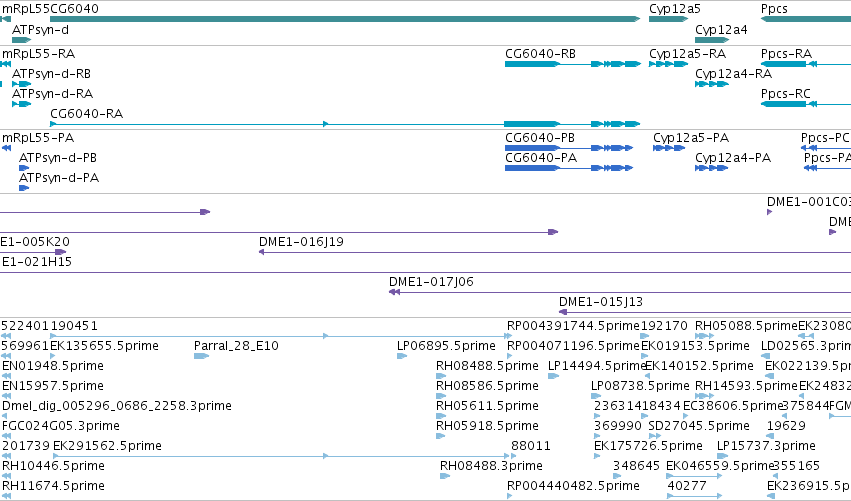Click clone DME1-017J06

click(x=620, y=293)
